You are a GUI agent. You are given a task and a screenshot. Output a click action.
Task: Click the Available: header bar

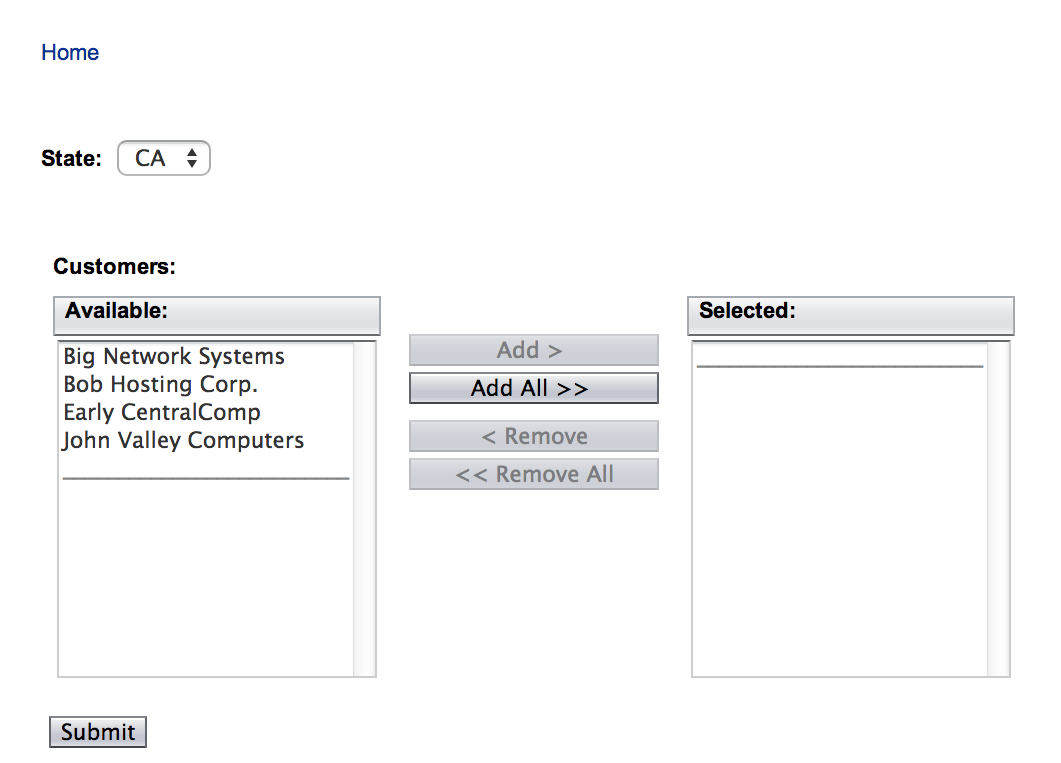tap(217, 315)
